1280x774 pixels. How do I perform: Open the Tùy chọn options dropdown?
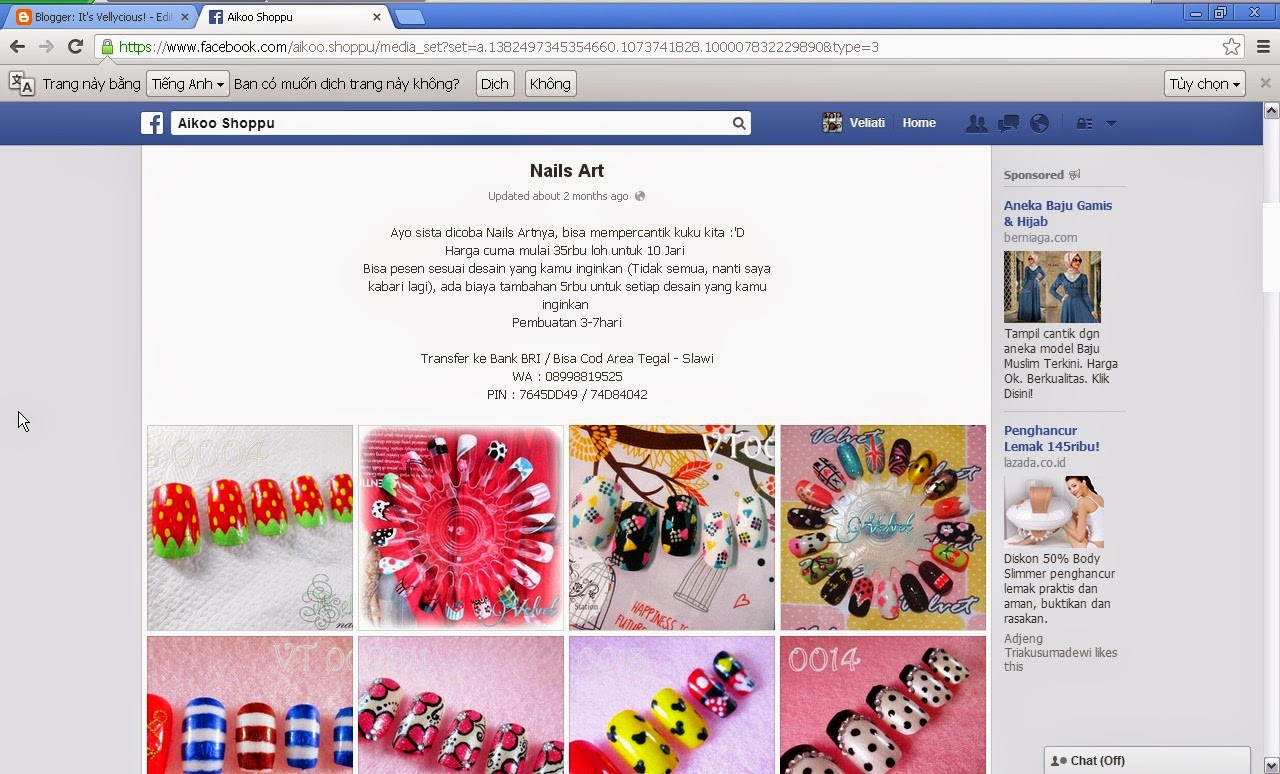pos(1205,84)
